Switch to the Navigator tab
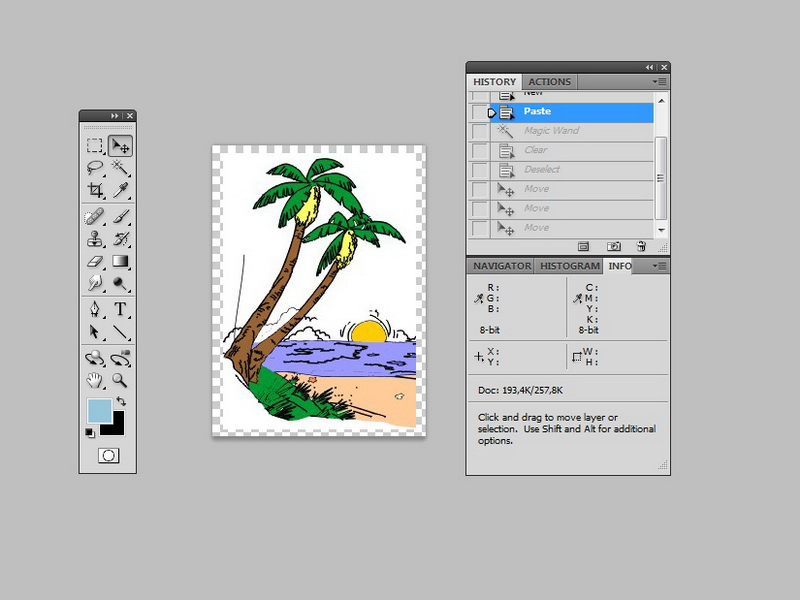This screenshot has height=600, width=800. tap(502, 266)
